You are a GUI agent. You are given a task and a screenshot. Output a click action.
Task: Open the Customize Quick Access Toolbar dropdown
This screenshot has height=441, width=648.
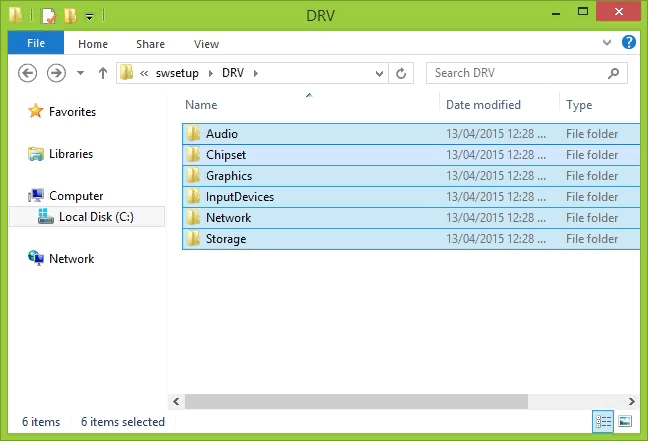pyautogui.click(x=89, y=17)
